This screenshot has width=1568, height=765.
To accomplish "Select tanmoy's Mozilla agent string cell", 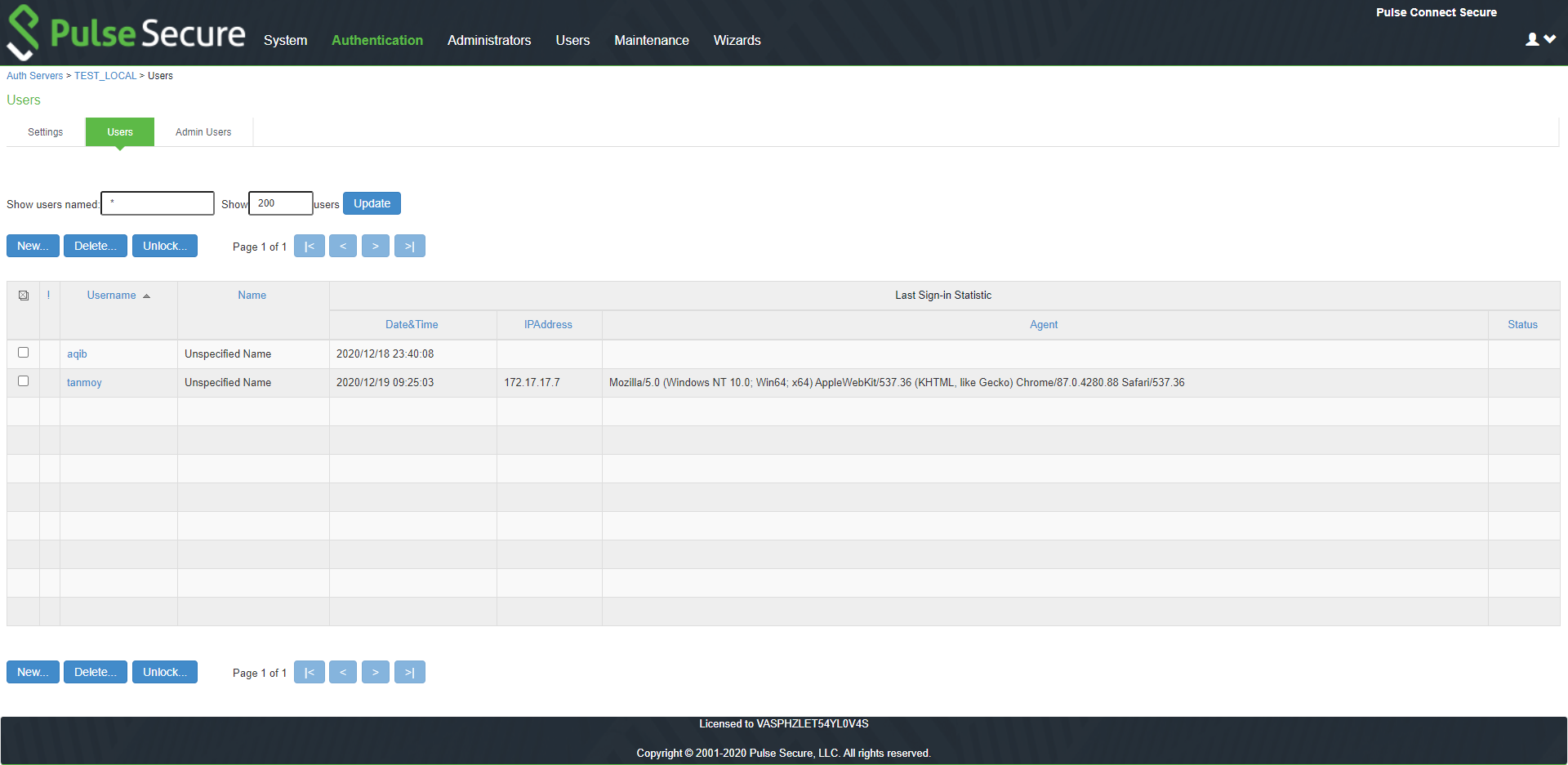I will point(1045,383).
